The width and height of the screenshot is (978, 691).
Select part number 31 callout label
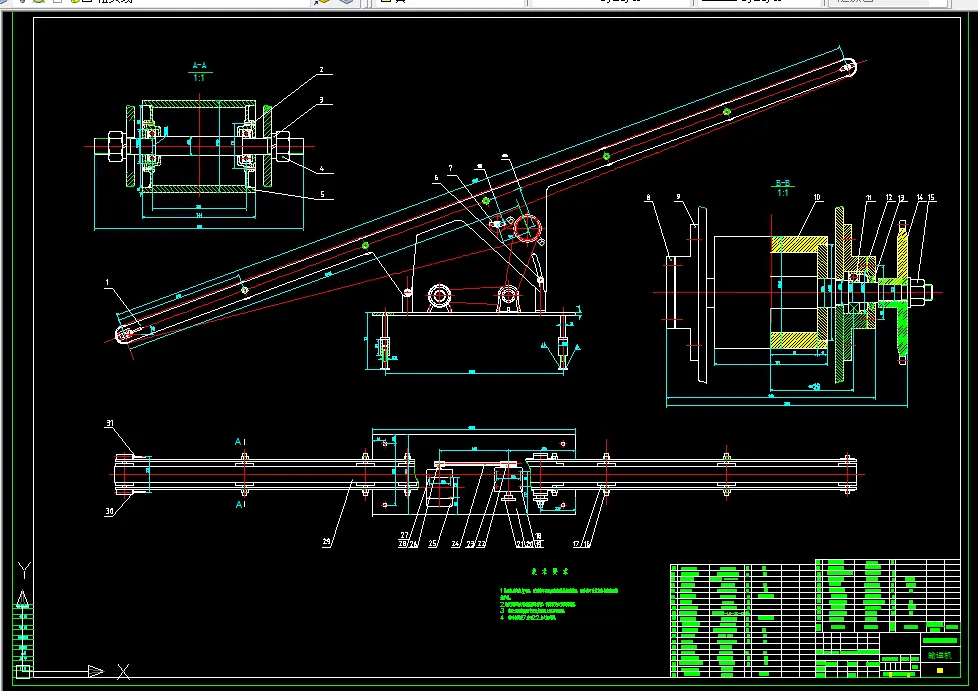[x=110, y=423]
